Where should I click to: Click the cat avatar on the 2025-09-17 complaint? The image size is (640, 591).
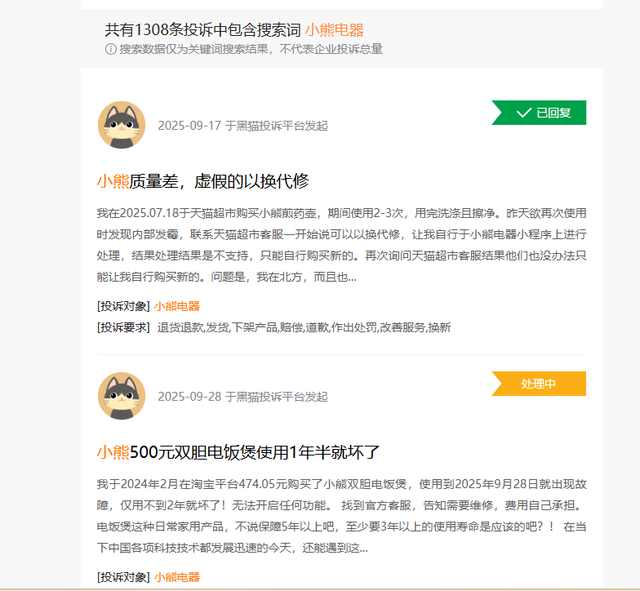(121, 125)
